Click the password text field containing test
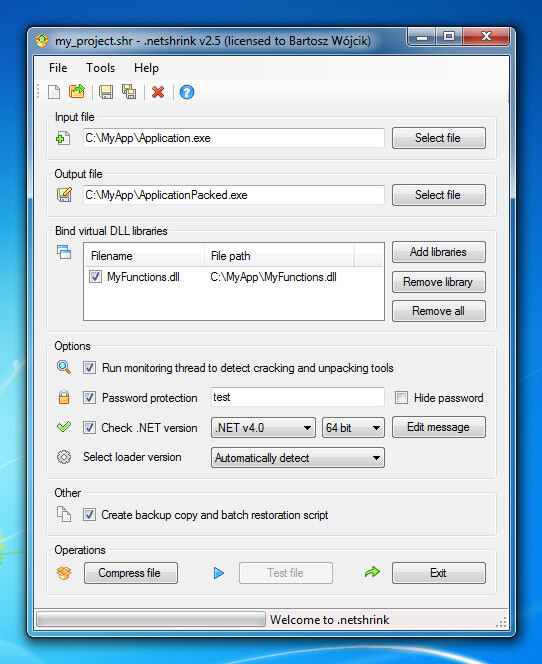 click(x=298, y=397)
